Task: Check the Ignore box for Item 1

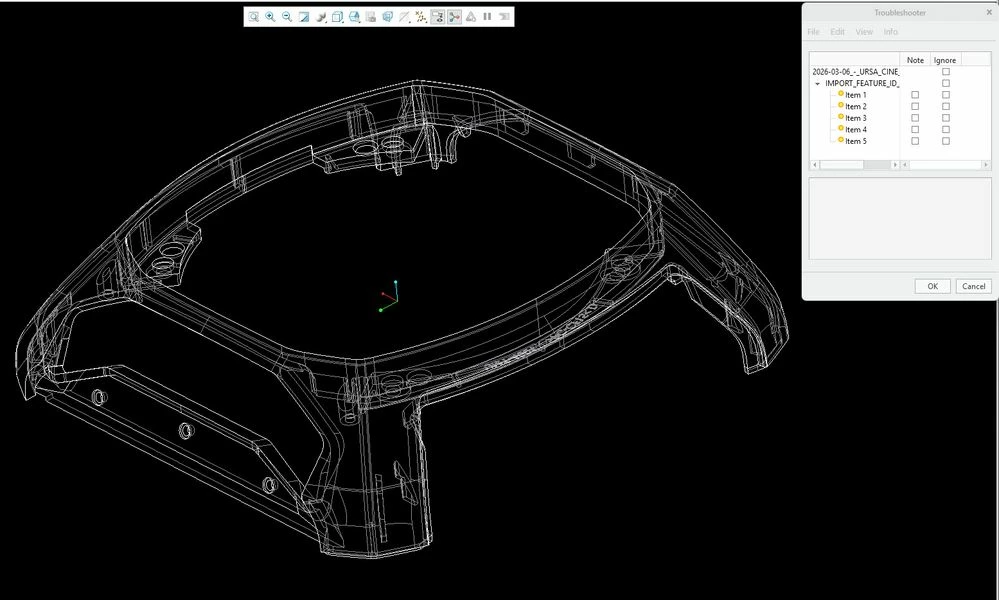Action: 945,95
